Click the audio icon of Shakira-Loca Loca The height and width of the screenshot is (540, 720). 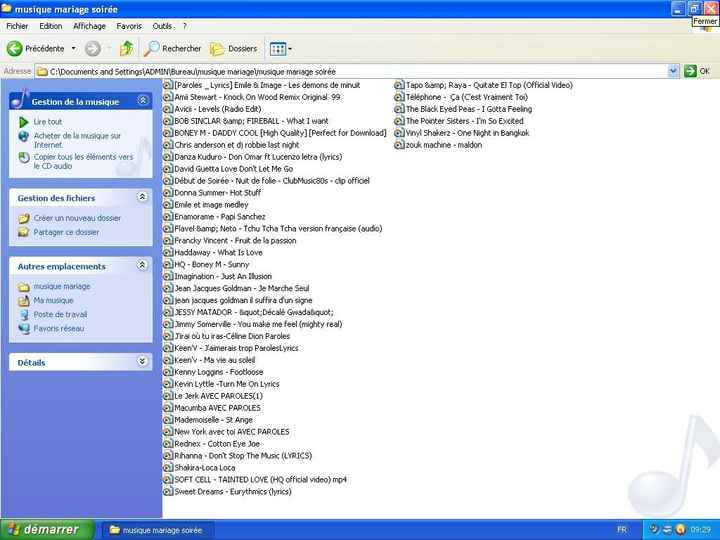click(x=168, y=467)
